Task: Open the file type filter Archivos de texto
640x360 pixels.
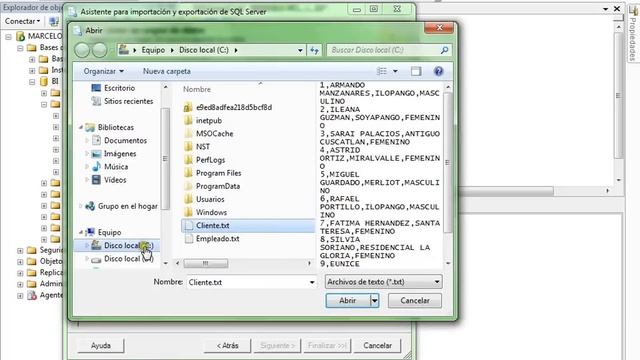Action: 383,282
